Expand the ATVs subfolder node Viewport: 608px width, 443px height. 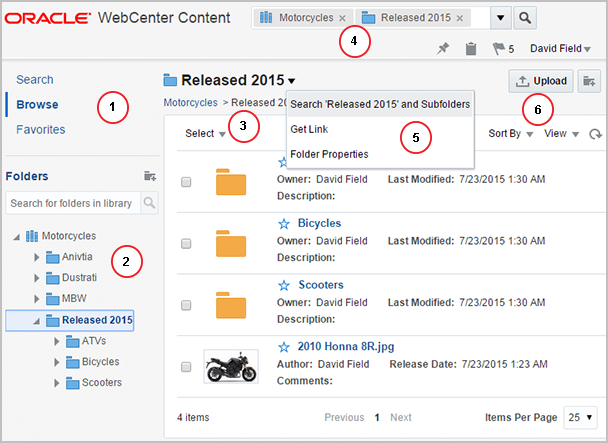point(57,341)
